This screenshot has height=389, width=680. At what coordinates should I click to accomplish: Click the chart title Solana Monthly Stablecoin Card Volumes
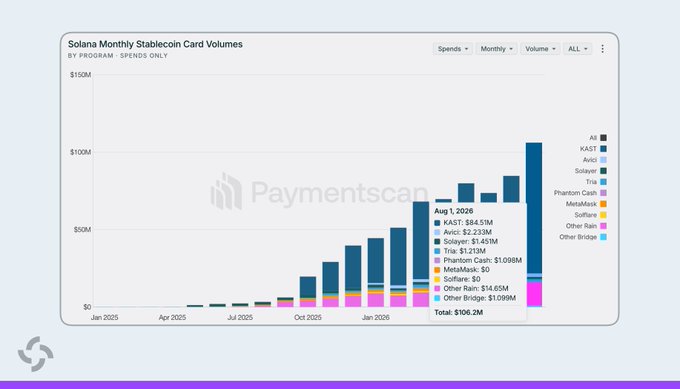(155, 44)
